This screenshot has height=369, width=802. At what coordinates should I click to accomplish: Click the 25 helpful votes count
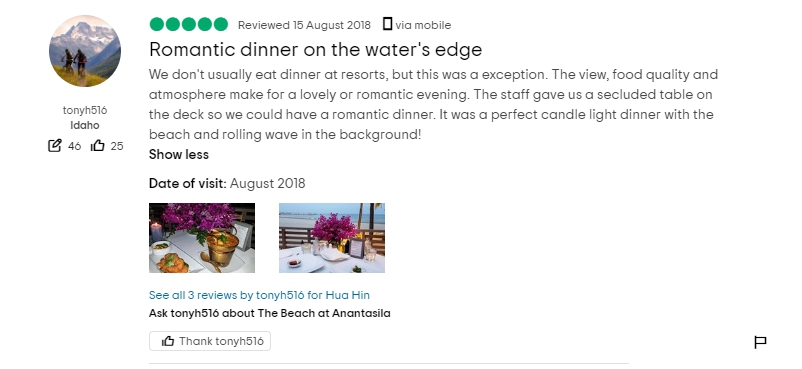(x=117, y=146)
